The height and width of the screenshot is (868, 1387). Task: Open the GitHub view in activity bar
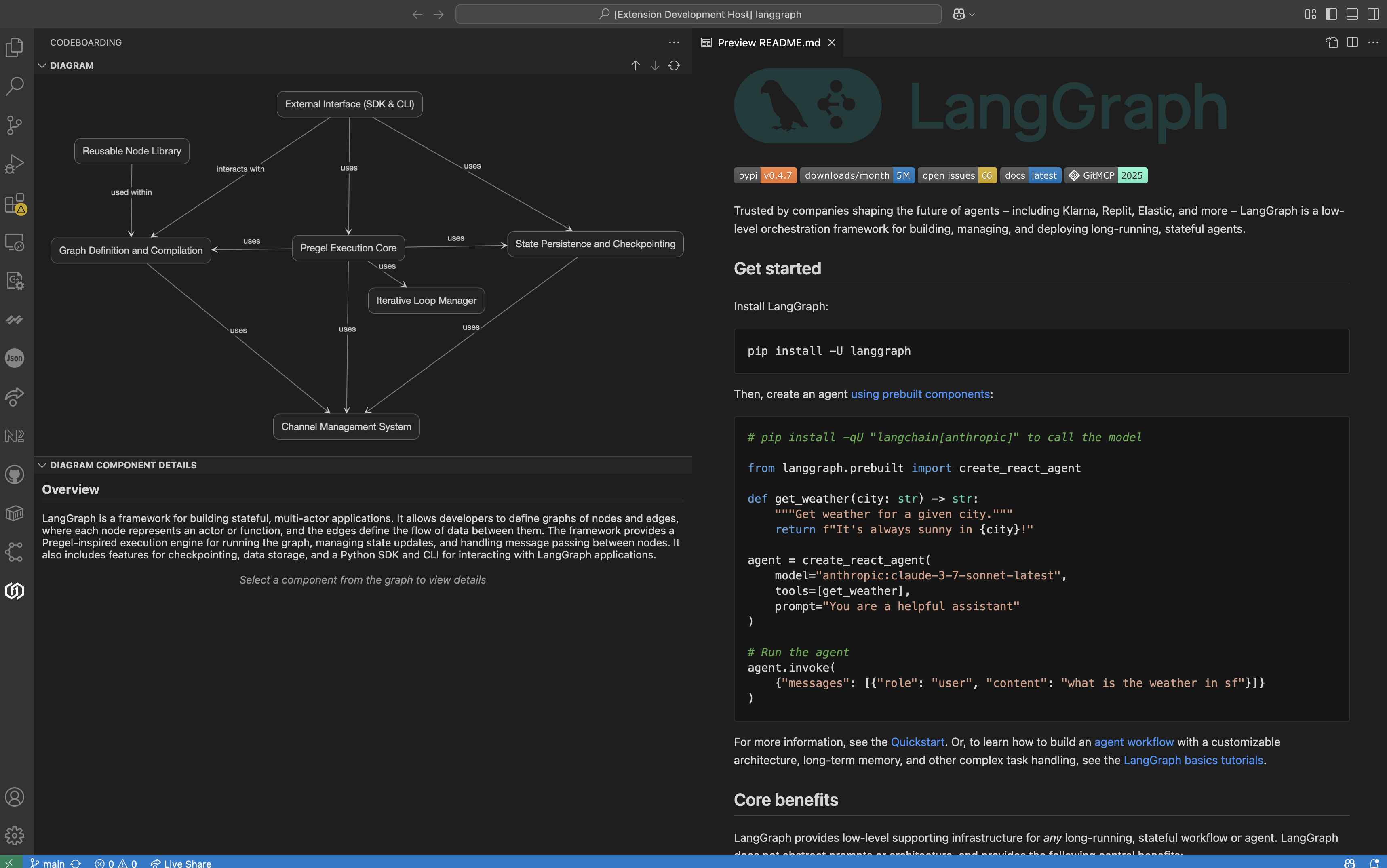[x=15, y=474]
